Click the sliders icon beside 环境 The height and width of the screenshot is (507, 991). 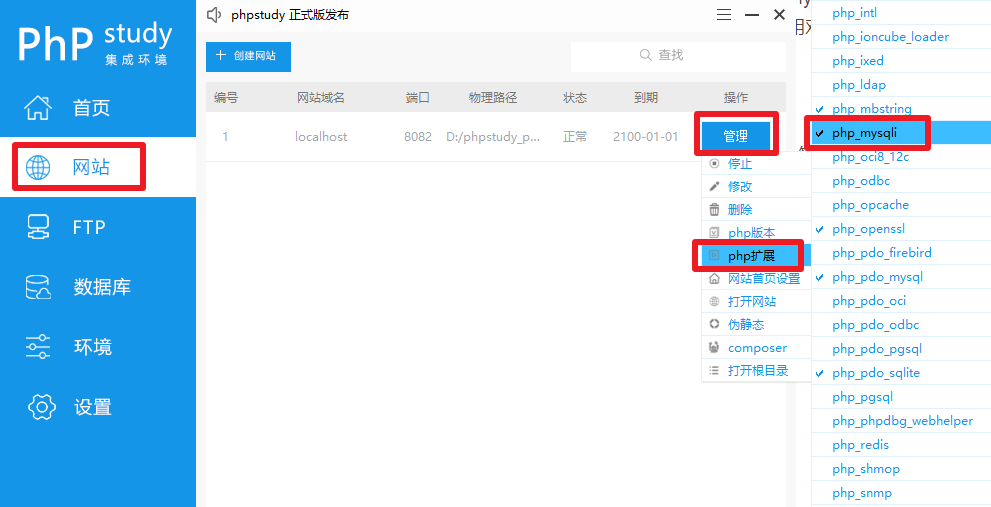[x=37, y=346]
